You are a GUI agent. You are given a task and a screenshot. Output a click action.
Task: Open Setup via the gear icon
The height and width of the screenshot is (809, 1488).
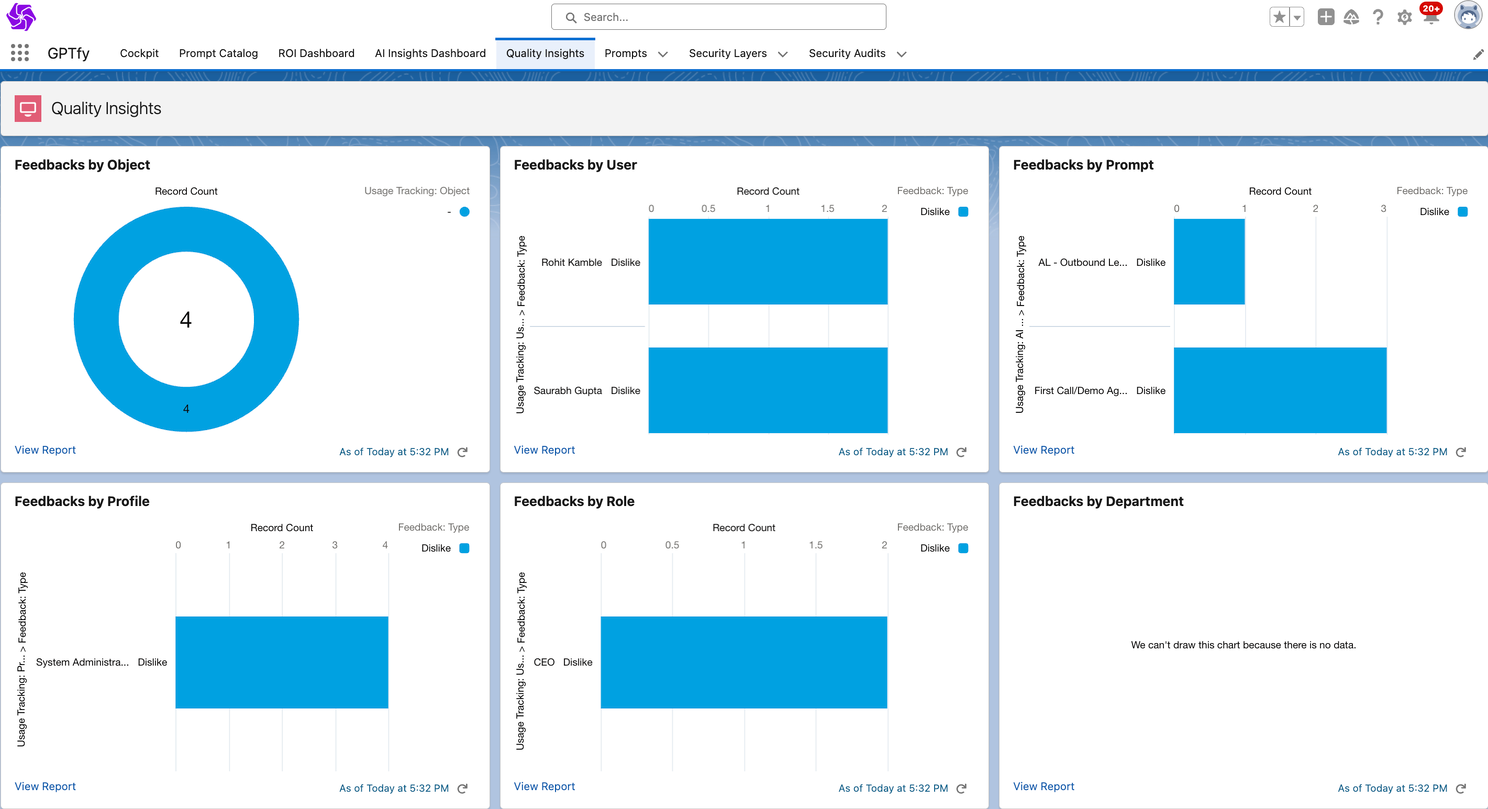[1404, 17]
